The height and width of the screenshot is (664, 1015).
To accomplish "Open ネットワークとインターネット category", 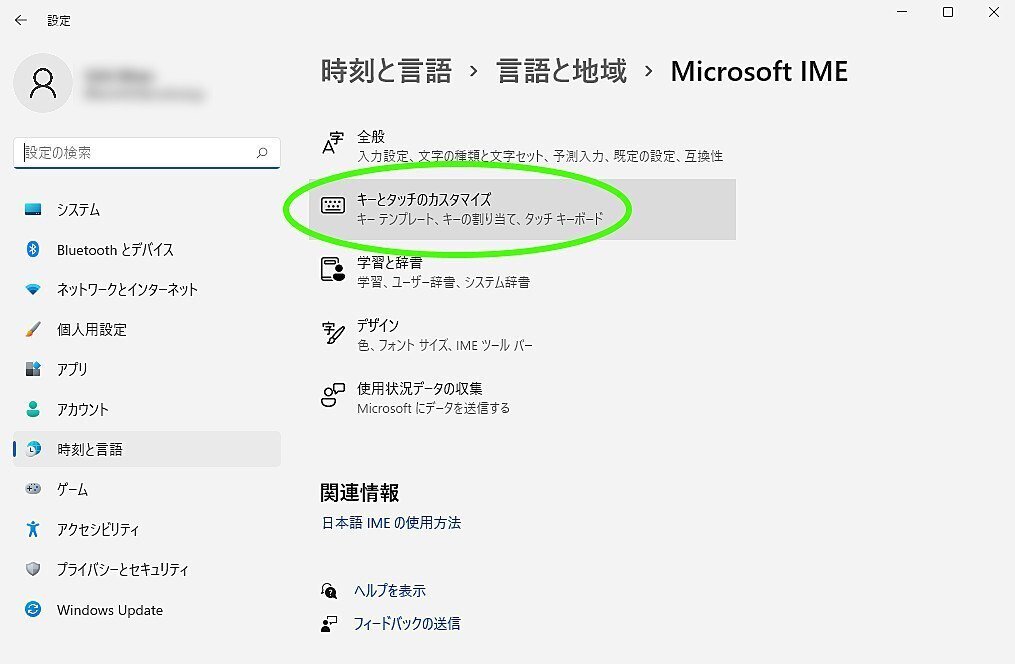I will point(147,289).
